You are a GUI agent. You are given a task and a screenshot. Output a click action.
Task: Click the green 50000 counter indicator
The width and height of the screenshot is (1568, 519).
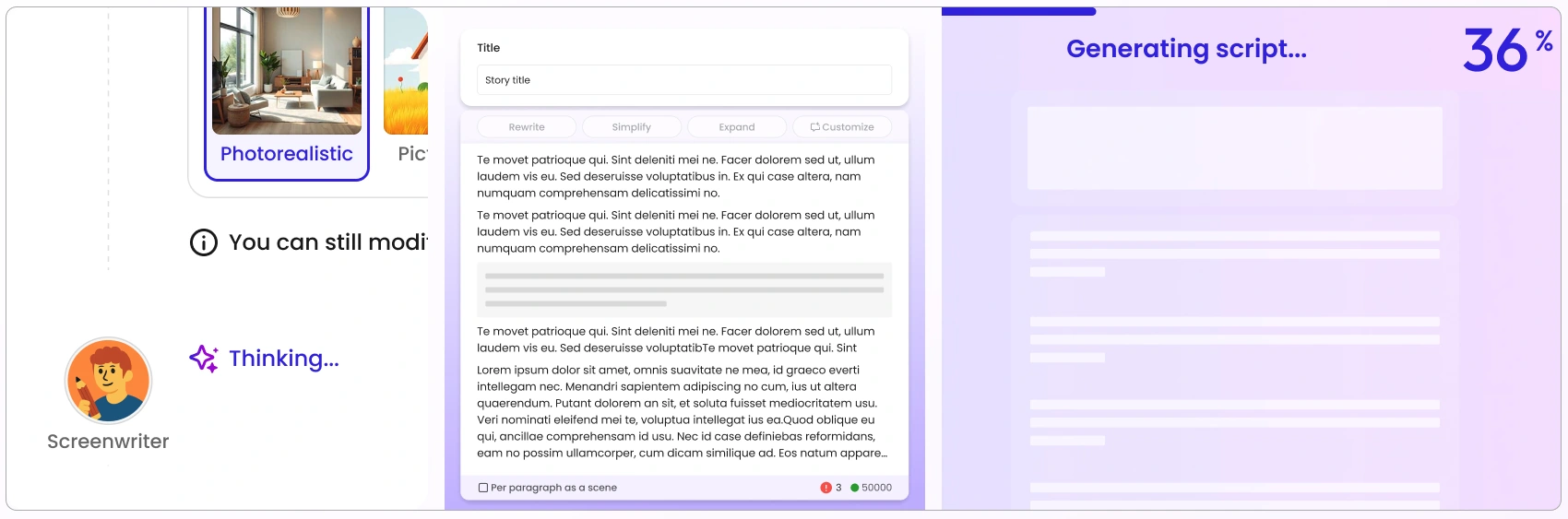[872, 488]
